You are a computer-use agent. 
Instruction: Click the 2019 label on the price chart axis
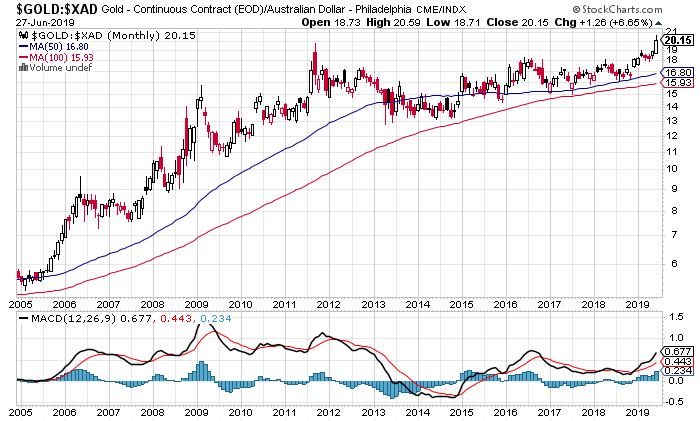click(633, 300)
